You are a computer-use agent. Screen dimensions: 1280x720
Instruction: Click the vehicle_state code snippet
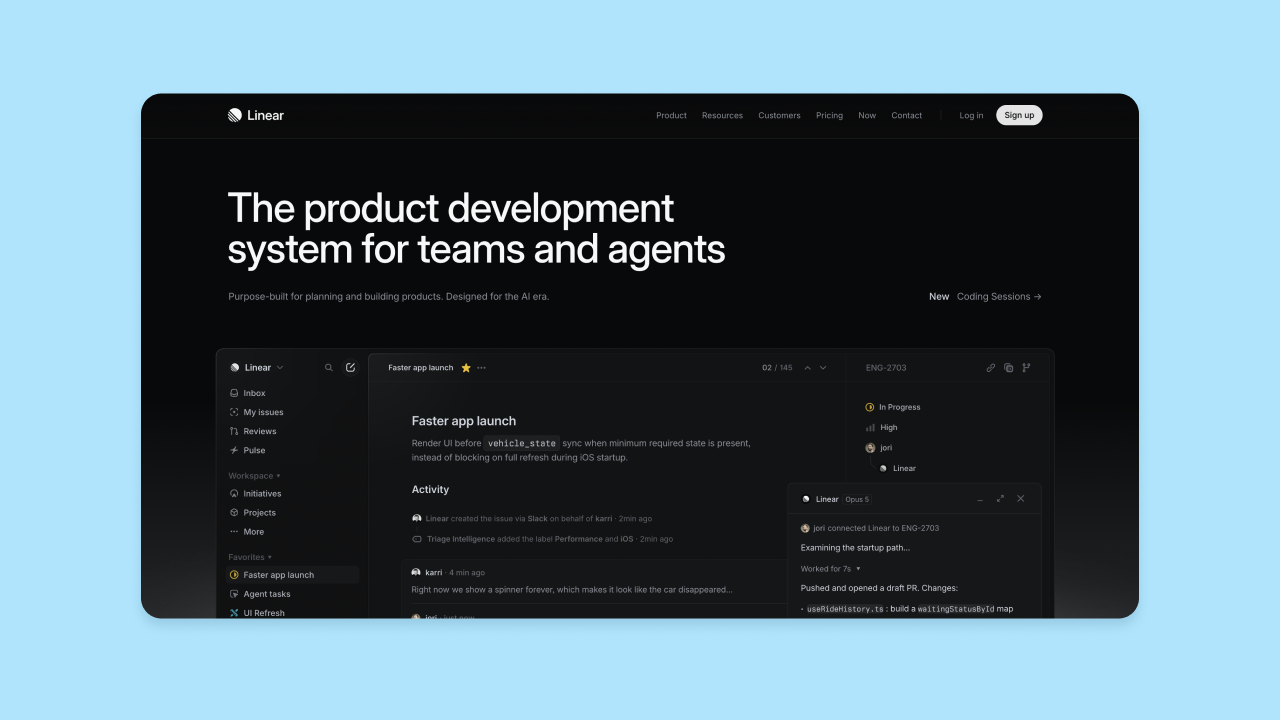pyautogui.click(x=521, y=443)
